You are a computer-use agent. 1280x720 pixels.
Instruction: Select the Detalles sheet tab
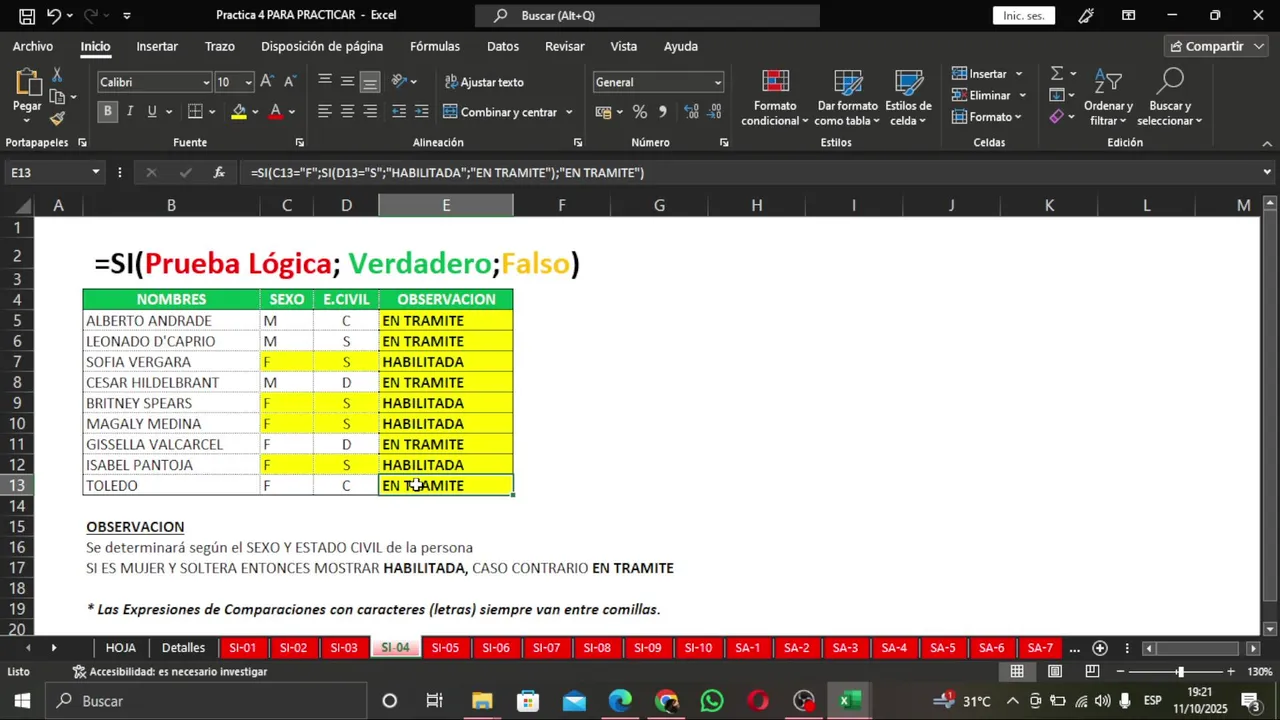pyautogui.click(x=183, y=648)
